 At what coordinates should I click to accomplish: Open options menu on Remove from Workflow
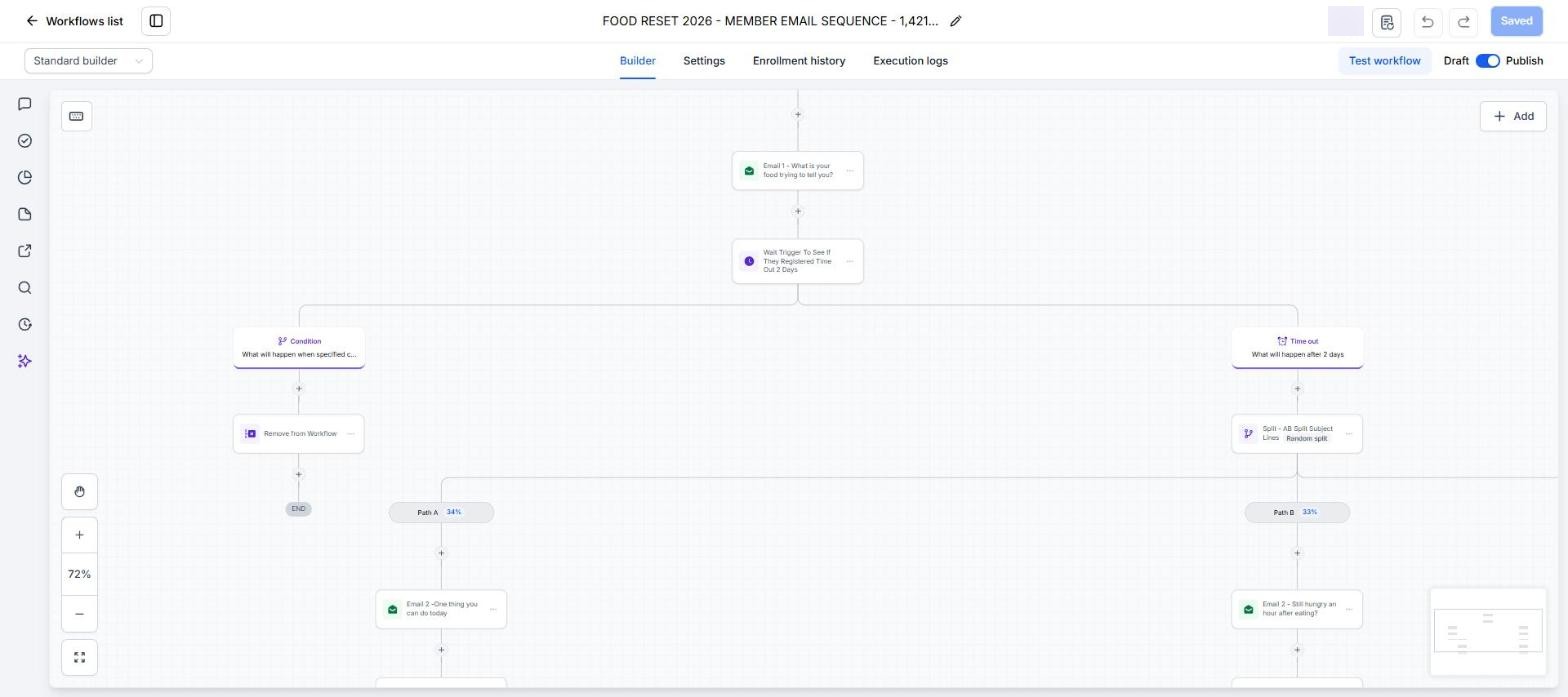[351, 434]
